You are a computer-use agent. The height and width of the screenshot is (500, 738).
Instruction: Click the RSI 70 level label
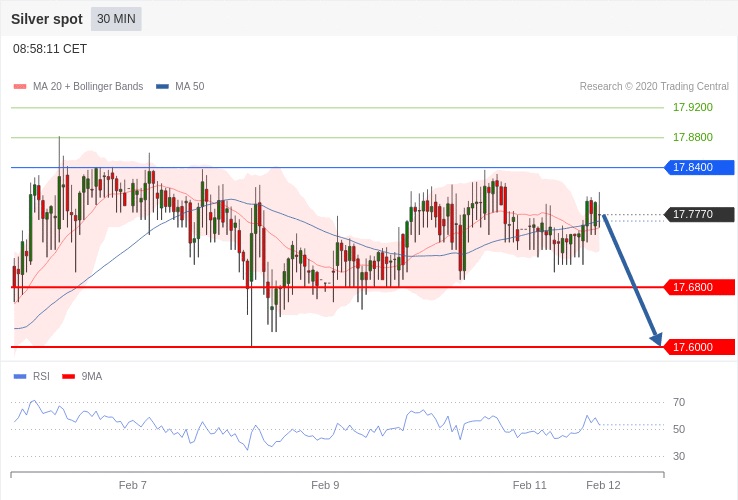pos(679,403)
